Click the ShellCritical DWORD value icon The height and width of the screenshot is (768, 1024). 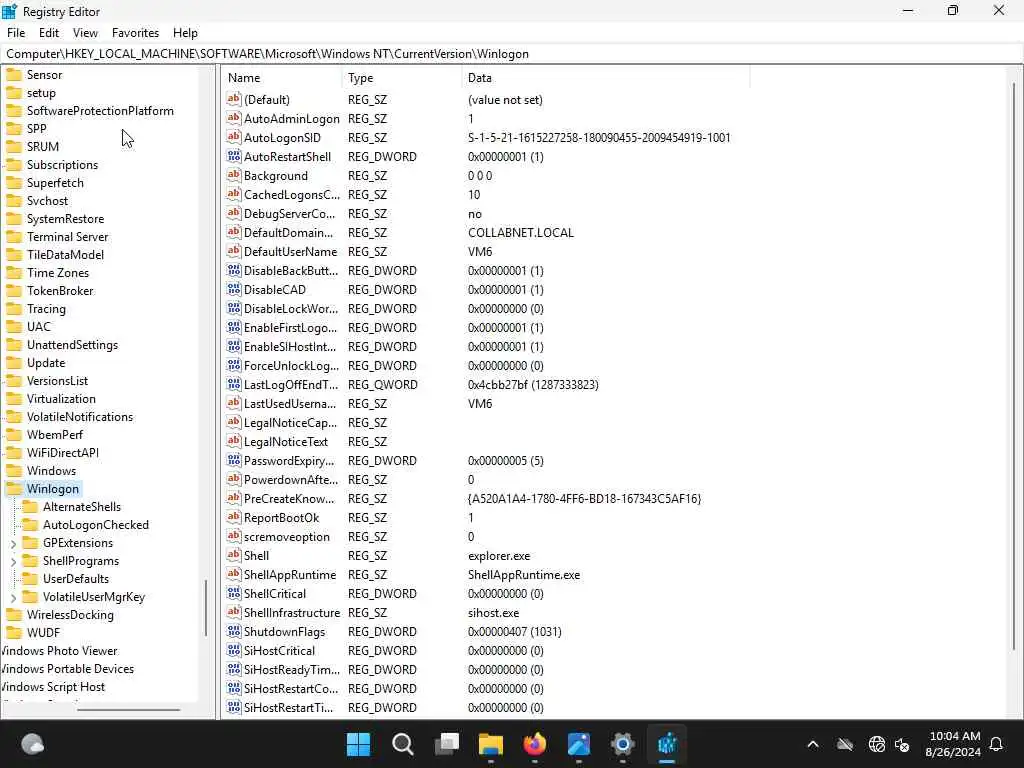233,593
